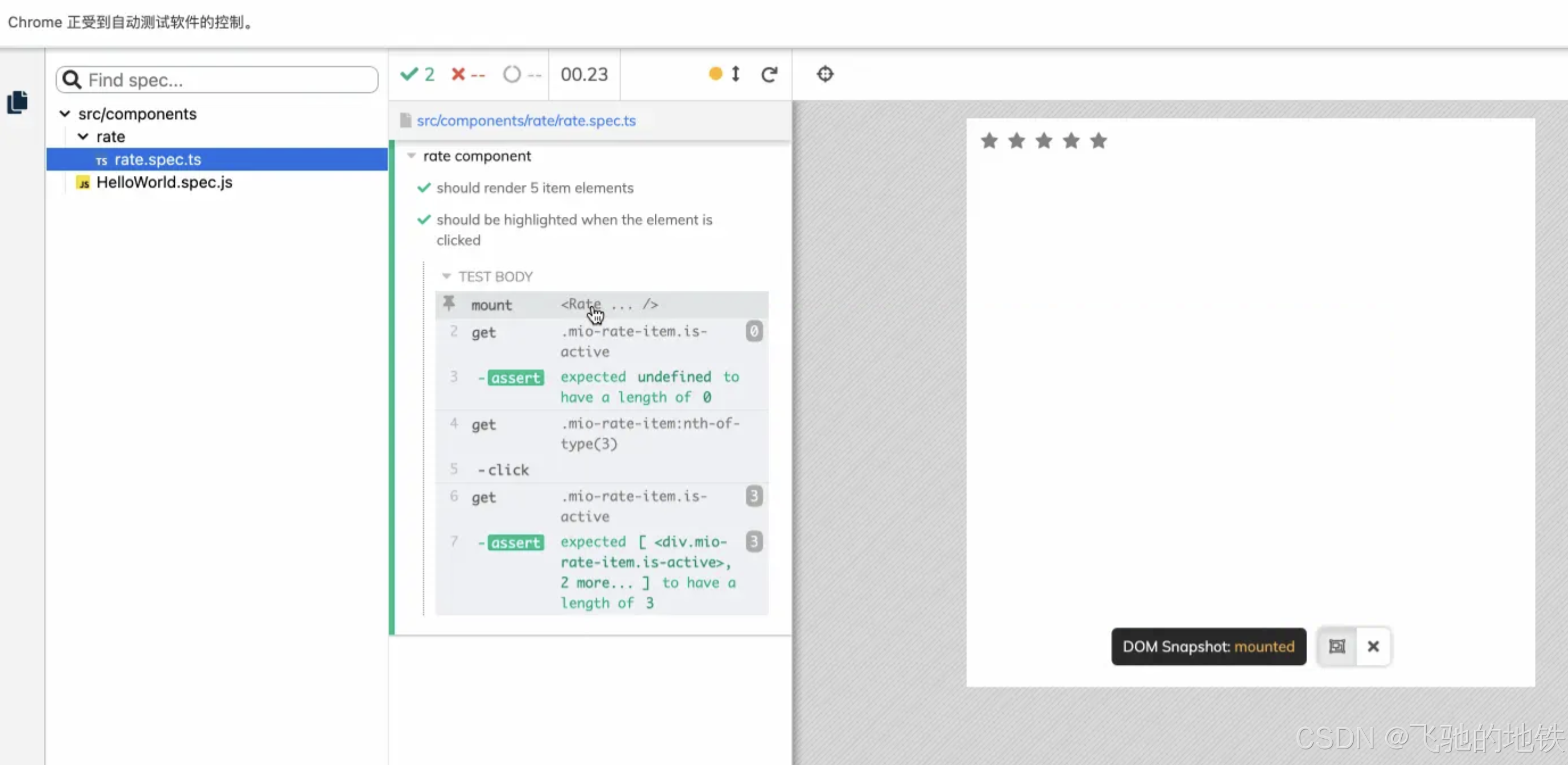Click the third star in rate component

click(1044, 141)
